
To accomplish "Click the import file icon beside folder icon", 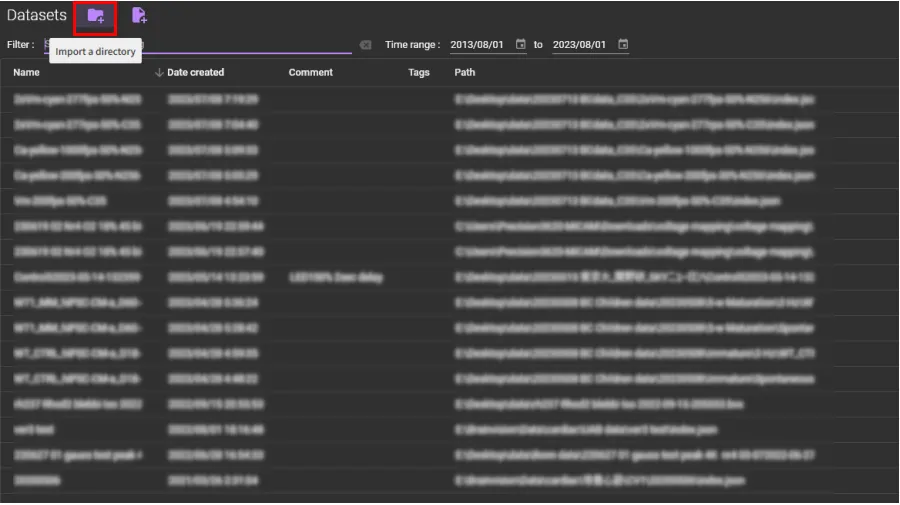I will 139,16.
